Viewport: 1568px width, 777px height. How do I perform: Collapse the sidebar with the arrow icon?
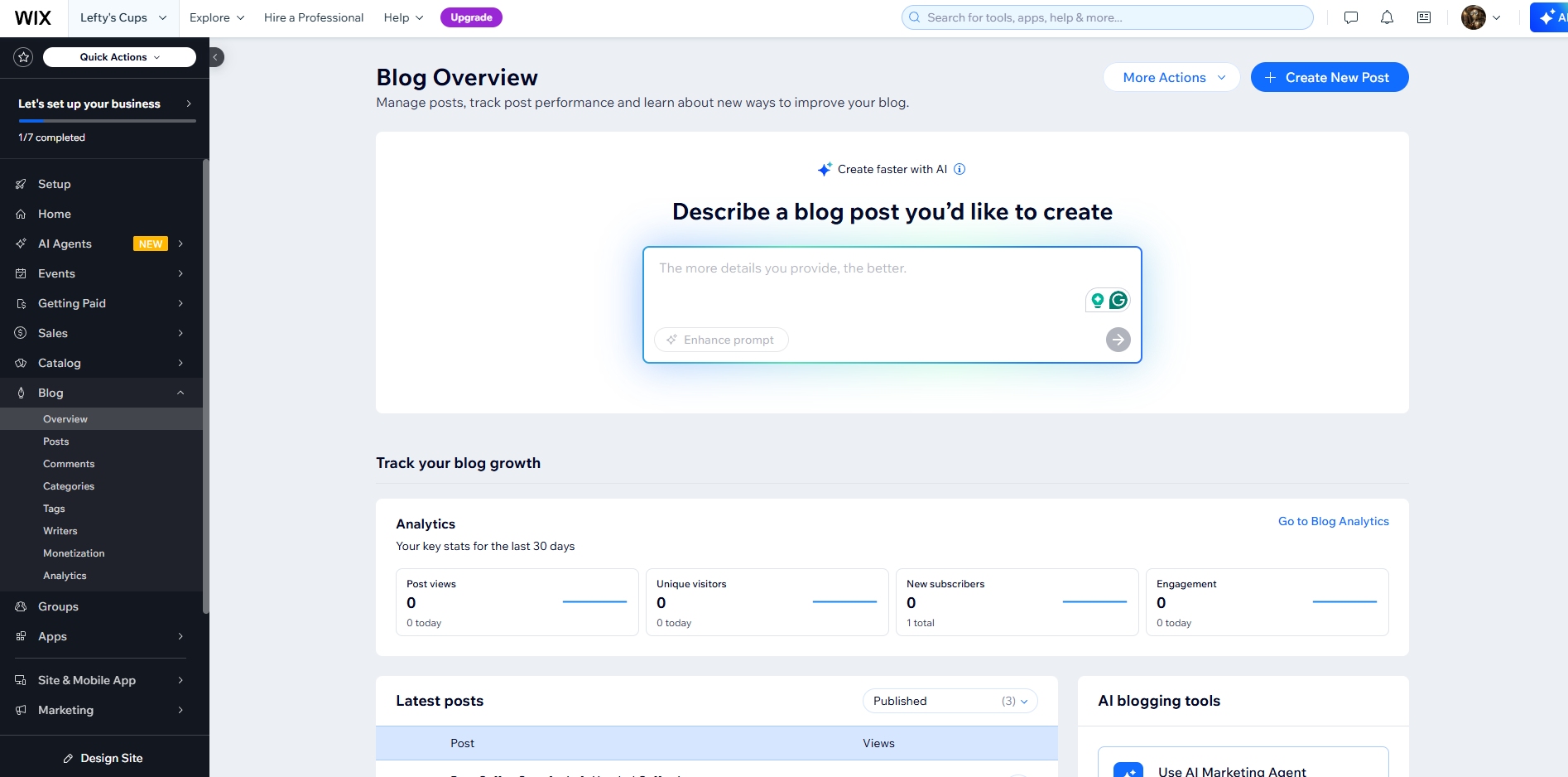215,57
